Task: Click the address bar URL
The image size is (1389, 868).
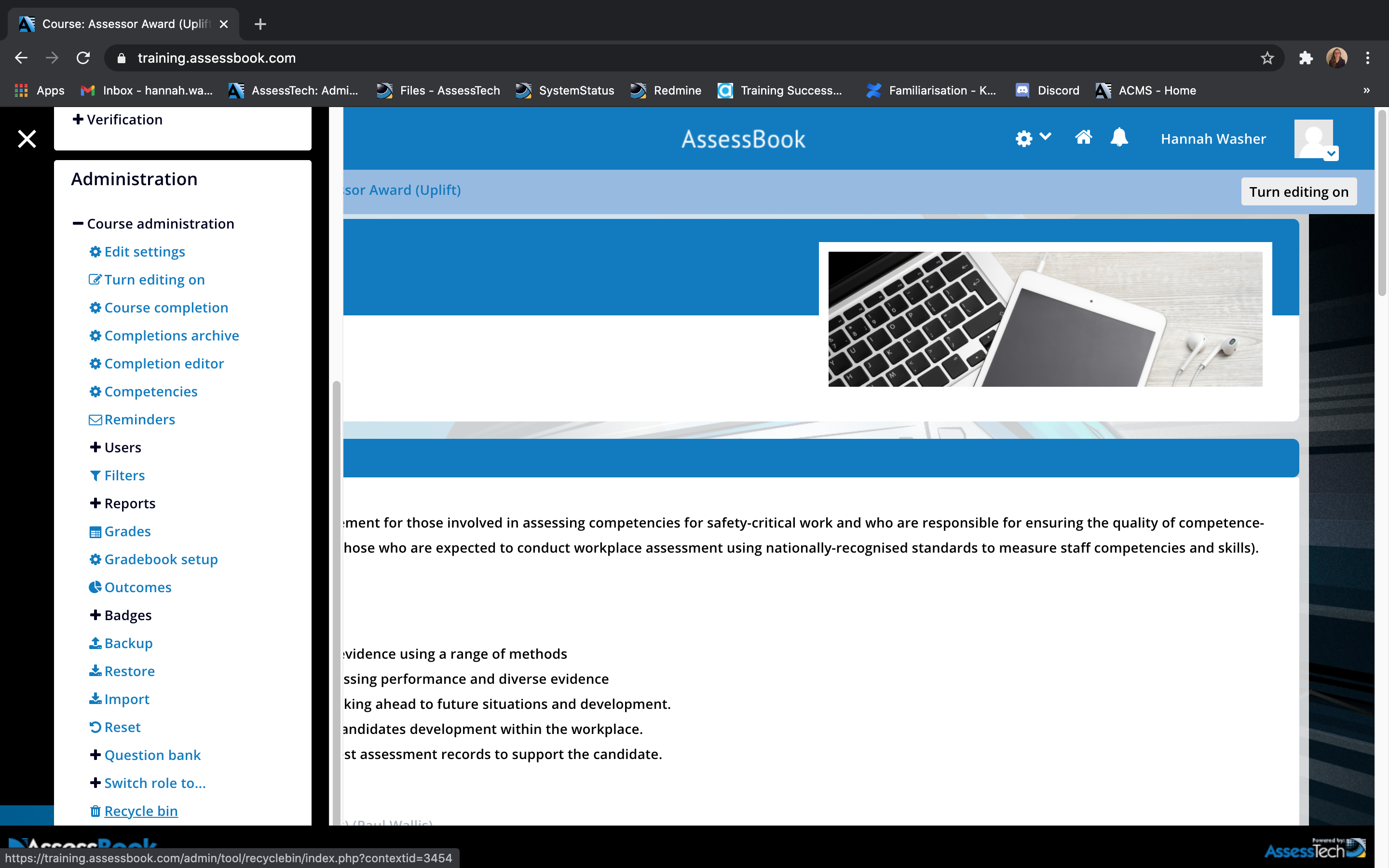Action: pos(217,58)
